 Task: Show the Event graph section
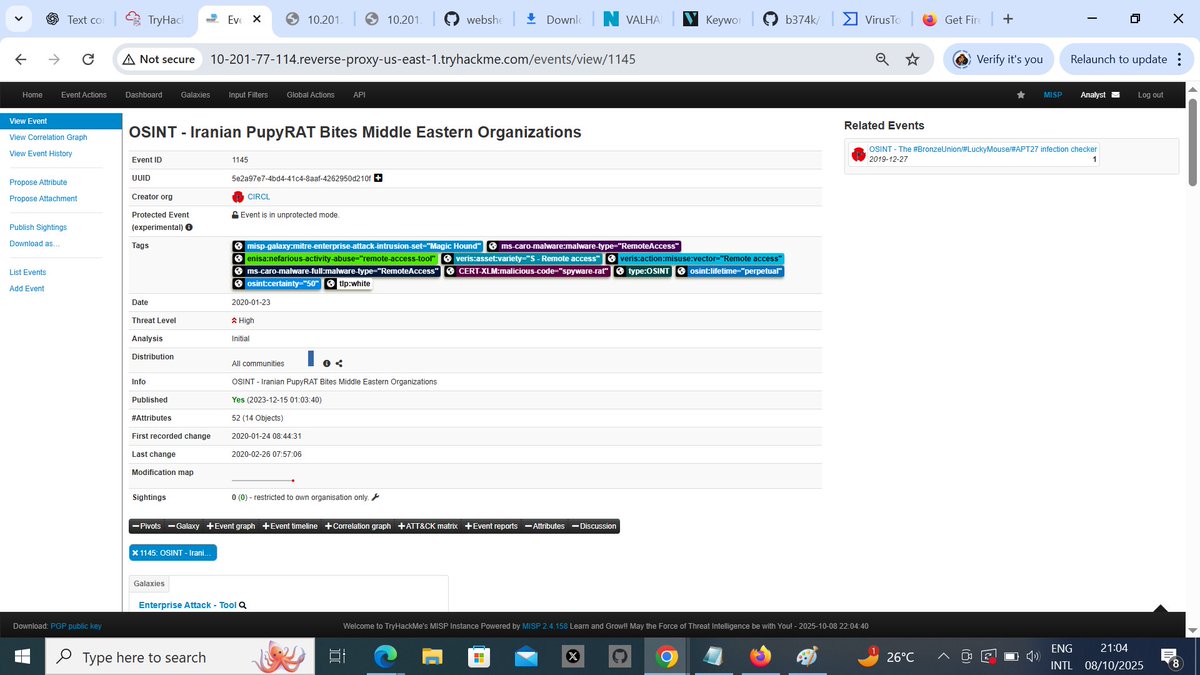(231, 526)
